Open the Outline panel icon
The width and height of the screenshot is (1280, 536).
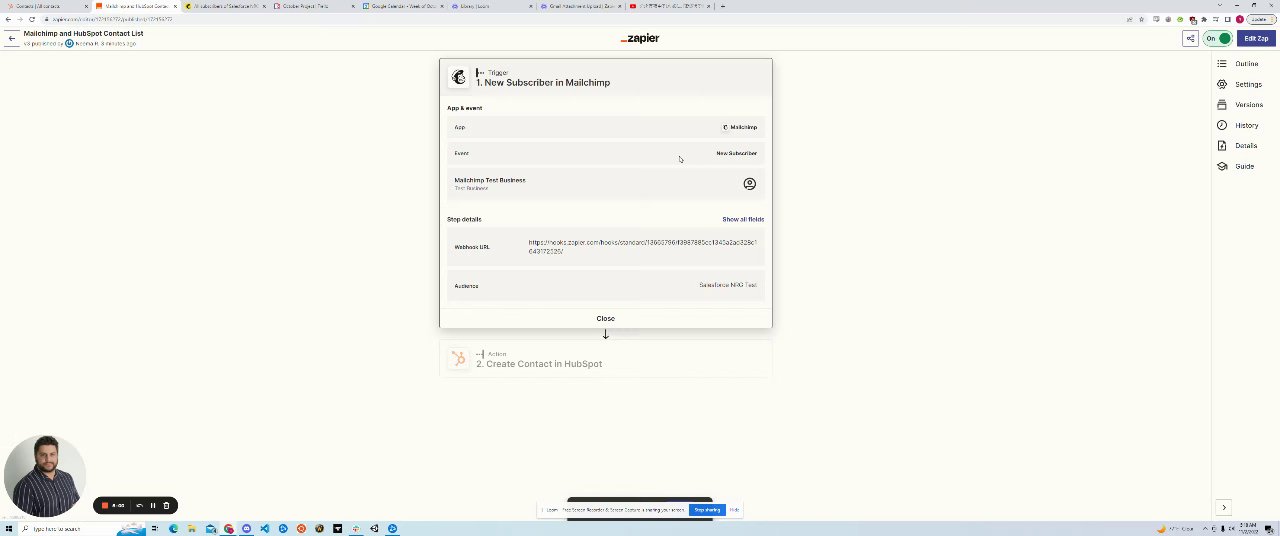(x=1221, y=64)
